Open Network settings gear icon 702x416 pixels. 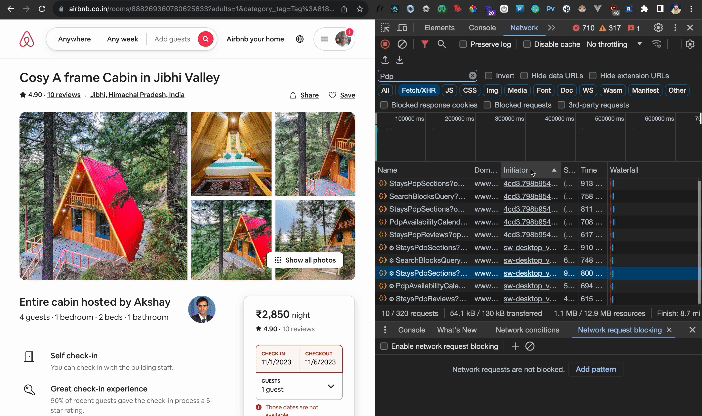point(689,44)
